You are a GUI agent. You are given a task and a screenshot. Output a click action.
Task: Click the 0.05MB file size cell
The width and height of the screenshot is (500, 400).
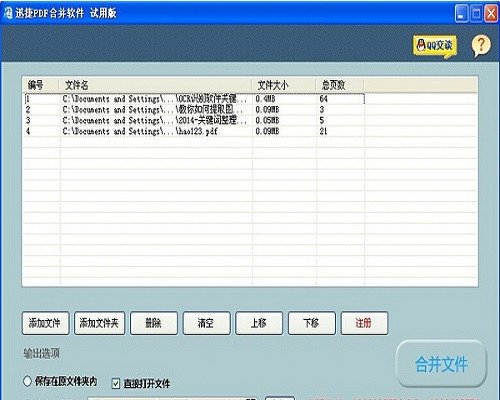pyautogui.click(x=267, y=120)
